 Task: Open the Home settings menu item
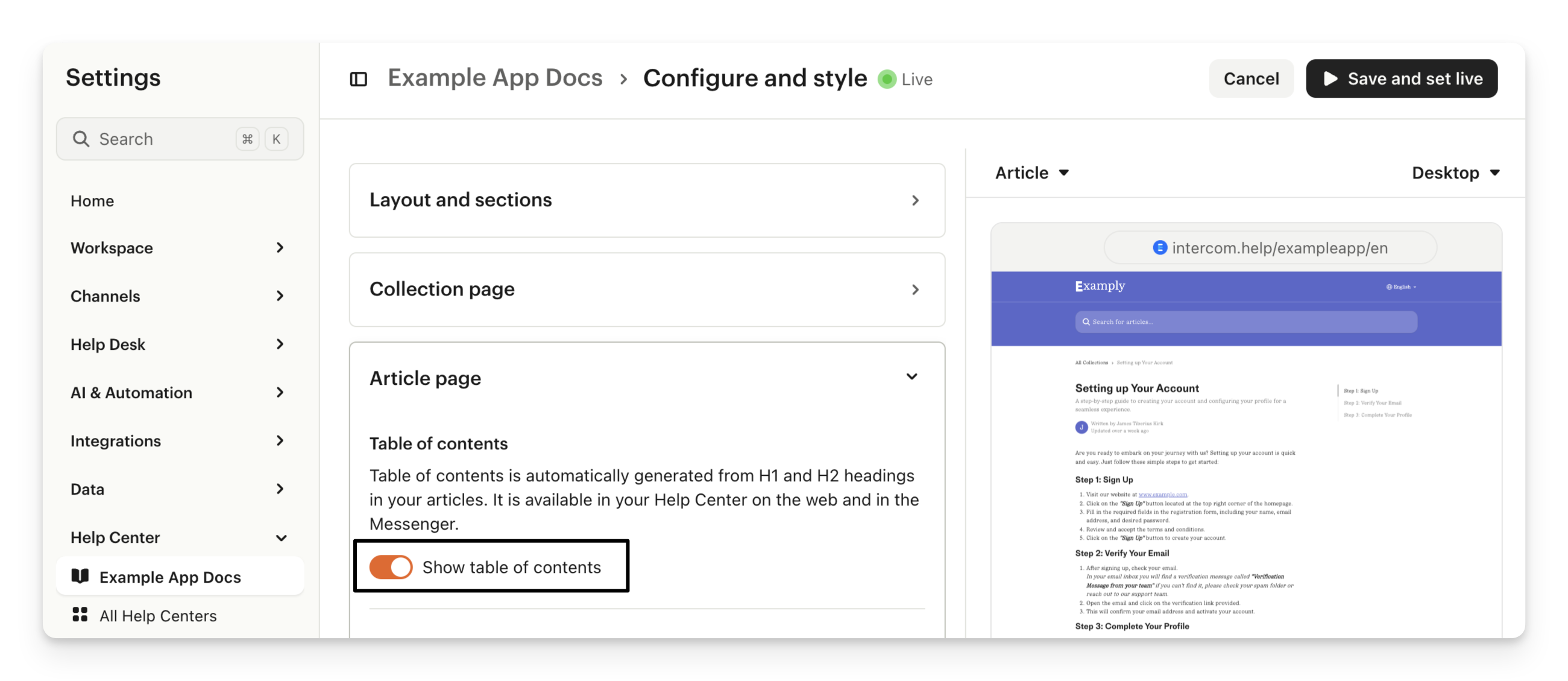click(x=92, y=201)
